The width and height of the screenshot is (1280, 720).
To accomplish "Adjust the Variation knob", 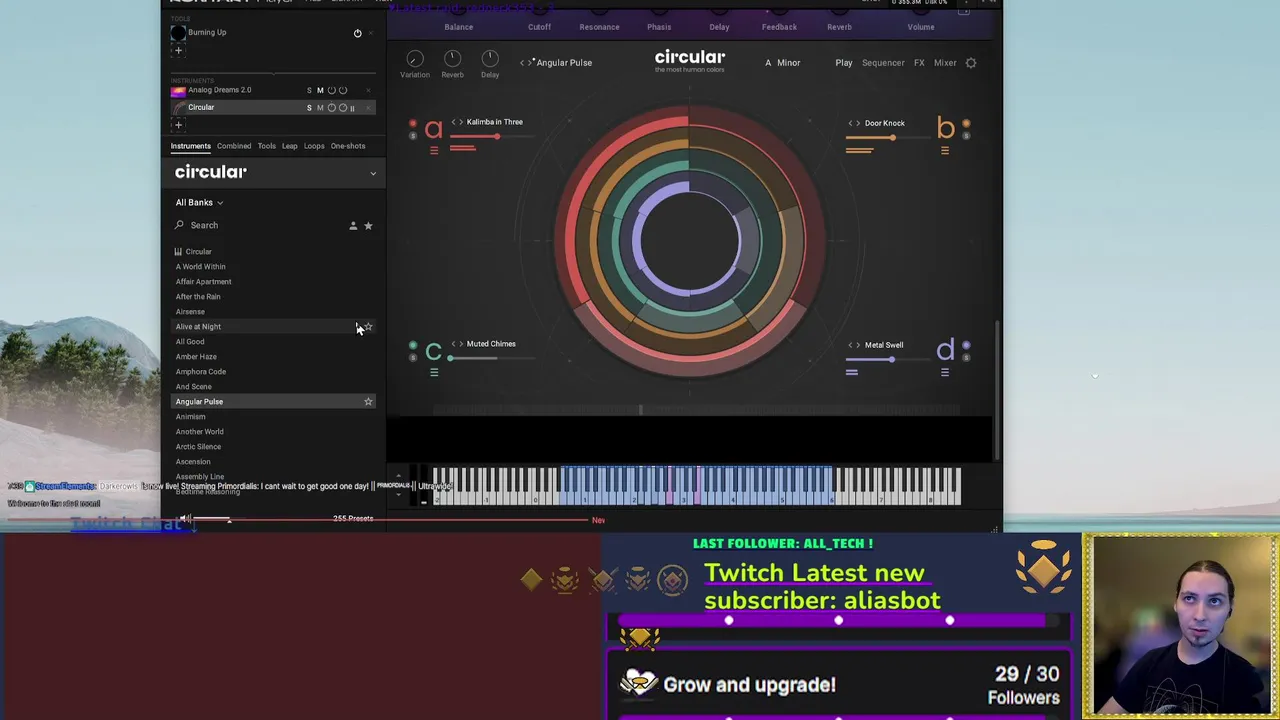I will click(415, 59).
